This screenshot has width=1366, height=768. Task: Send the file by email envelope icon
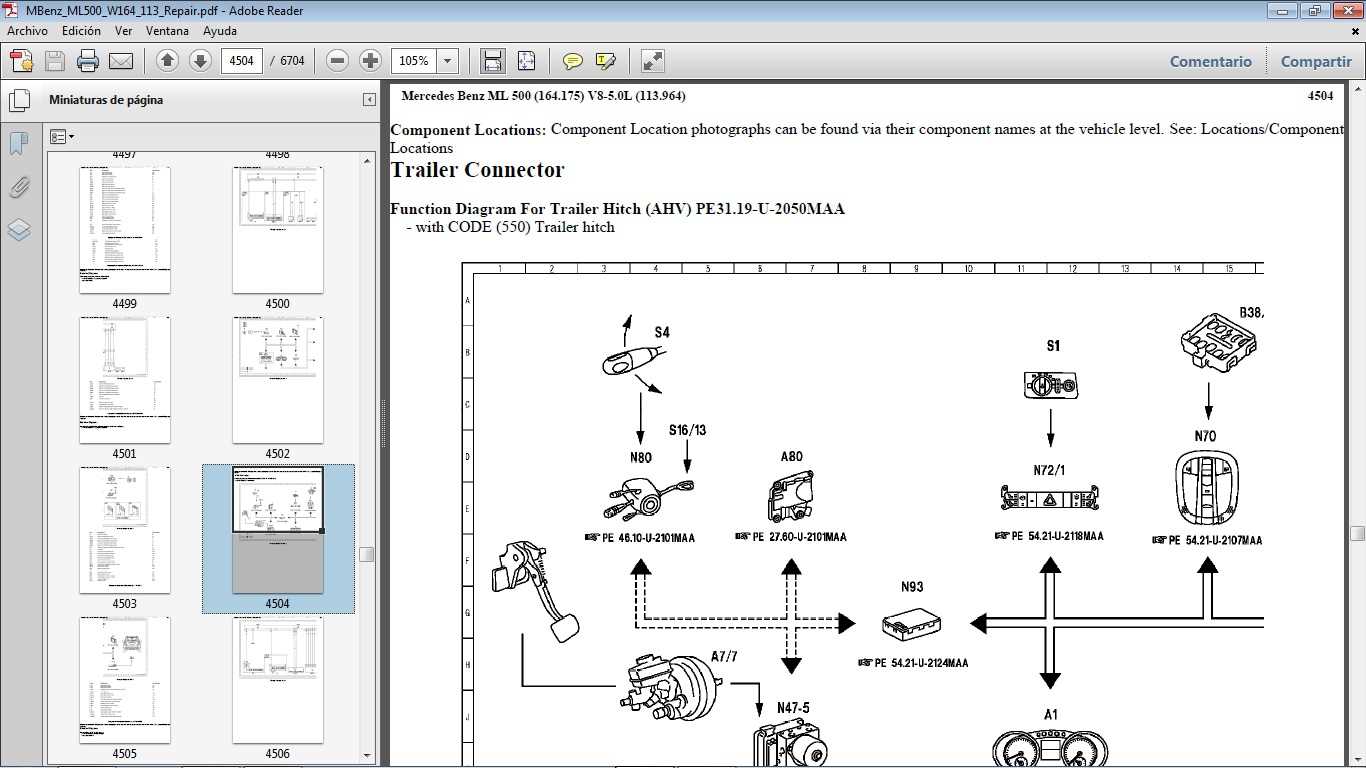[x=121, y=61]
